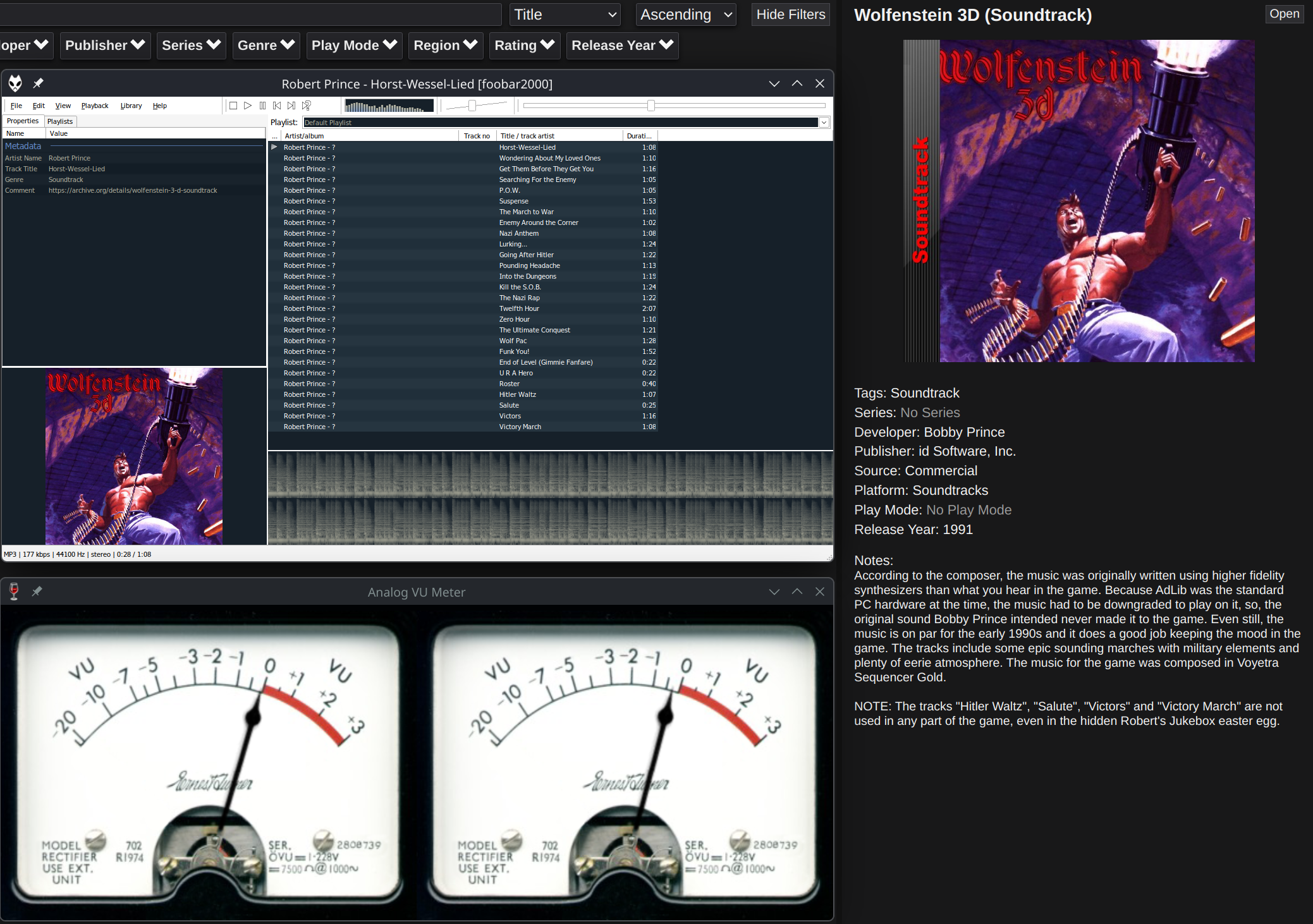Select the track Twelfth Hour in playlist
This screenshot has width=1313, height=924.
(x=519, y=308)
